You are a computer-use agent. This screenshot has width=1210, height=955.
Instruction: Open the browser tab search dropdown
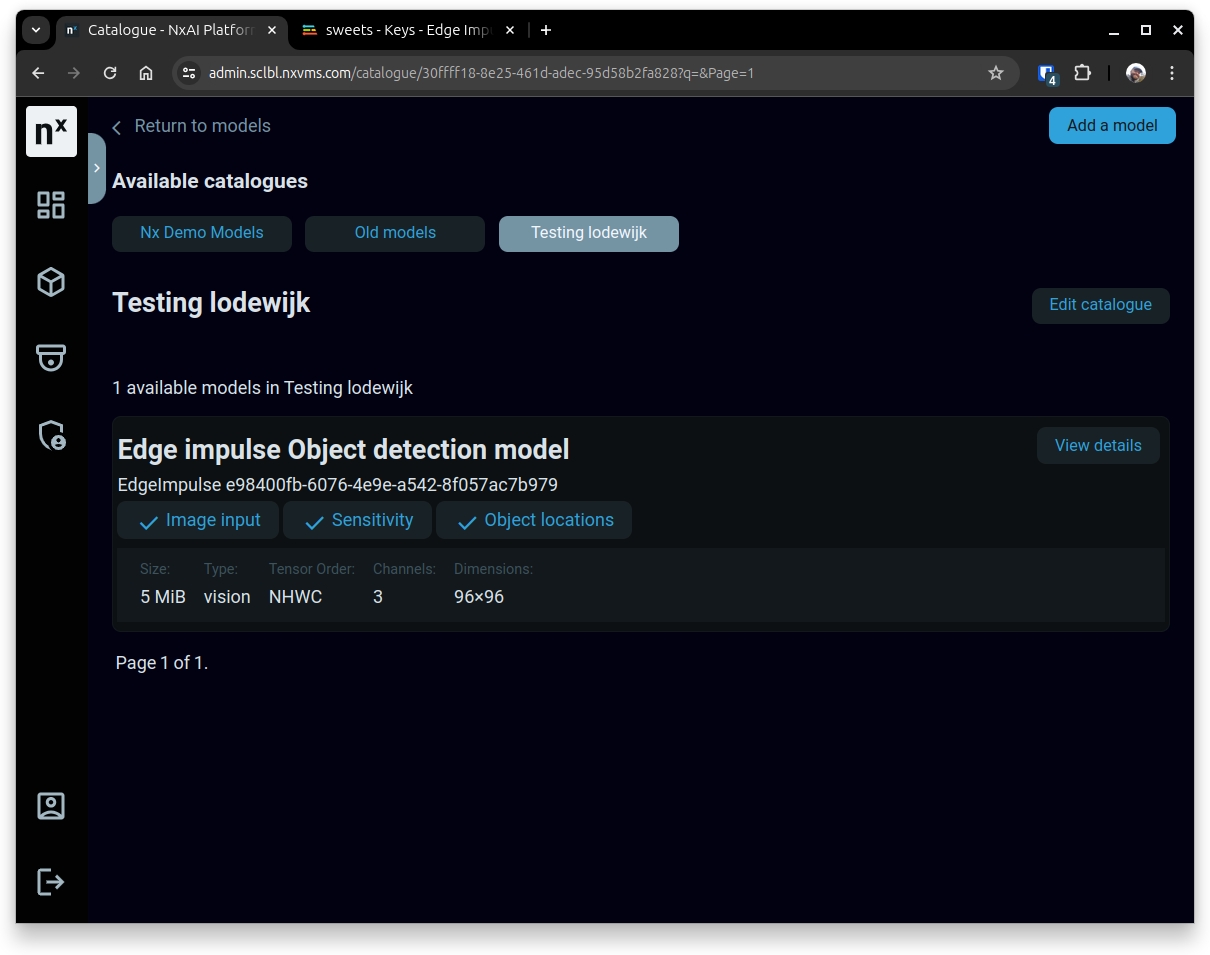click(x=35, y=30)
